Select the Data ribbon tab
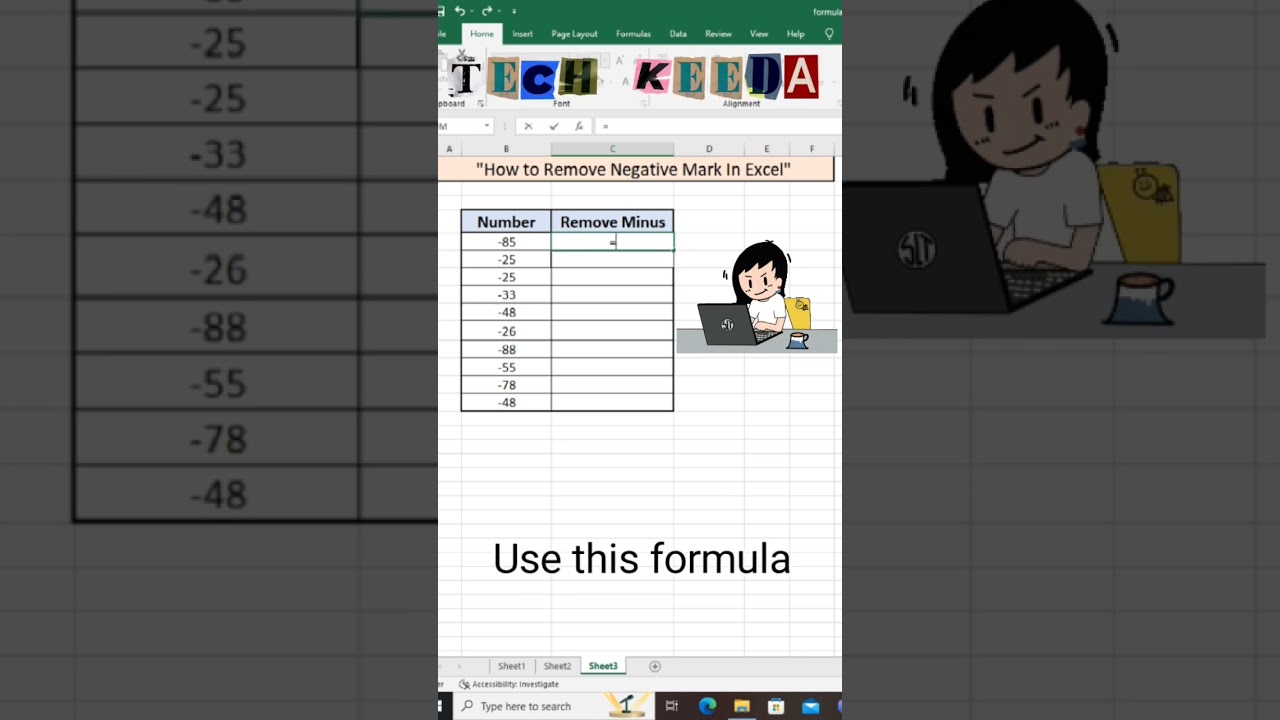 678,34
